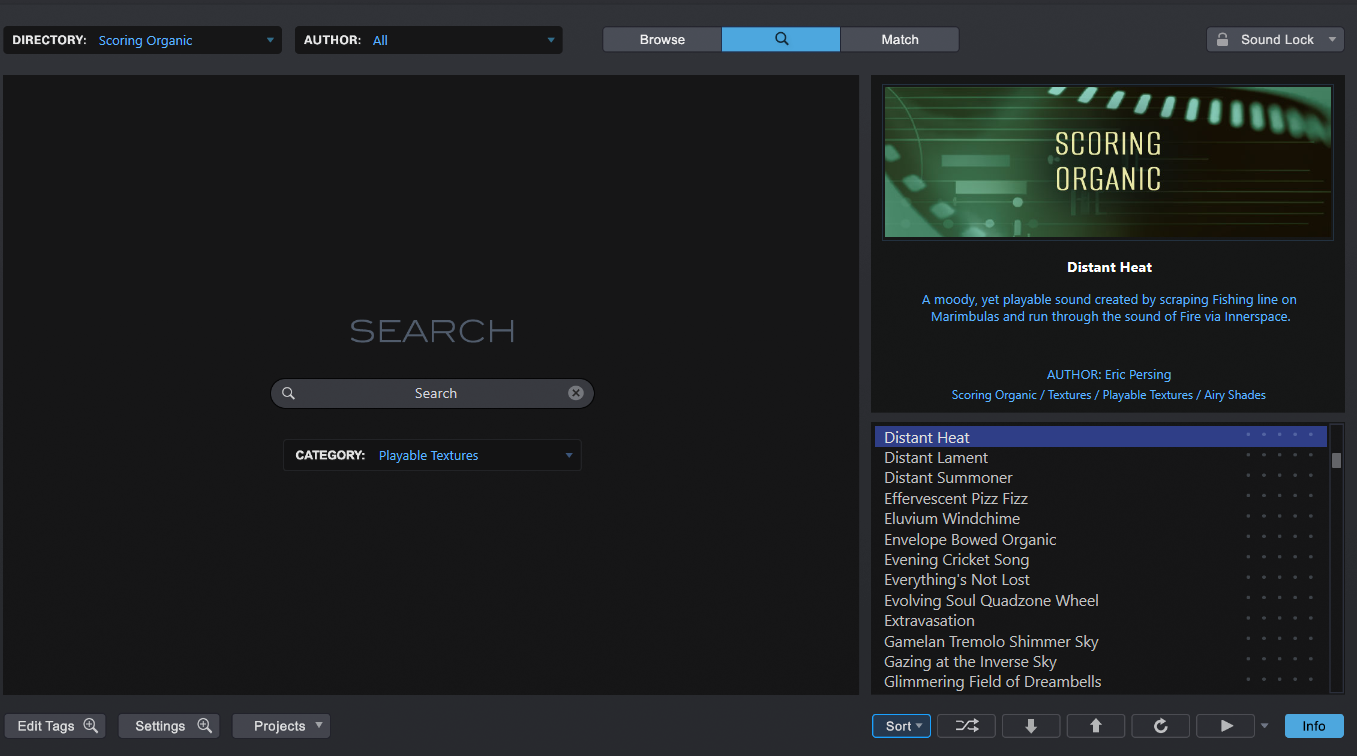Switch to the Browse tab

pyautogui.click(x=662, y=39)
